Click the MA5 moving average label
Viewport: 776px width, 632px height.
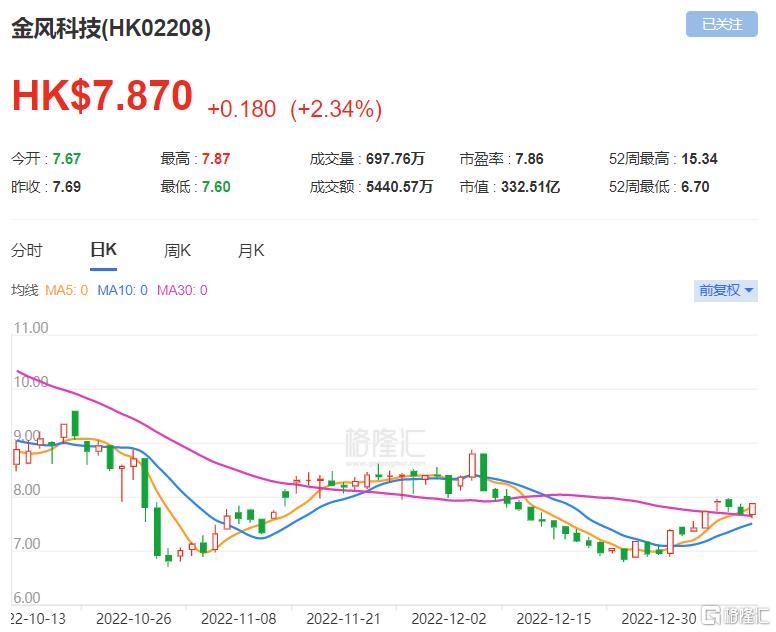[x=66, y=290]
